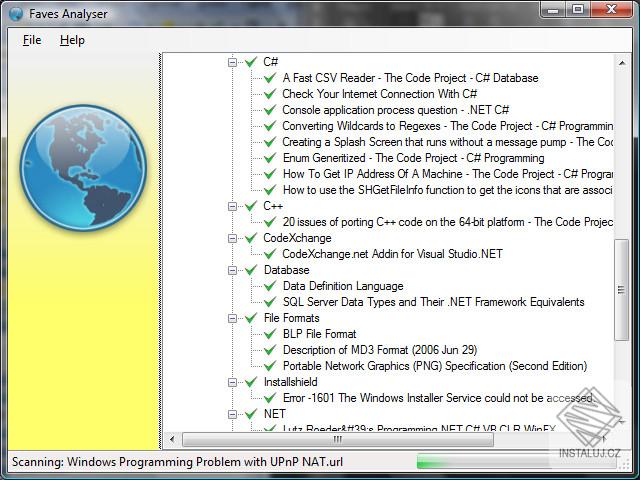This screenshot has height=480, width=640.
Task: Click green checkmark beside C# folder
Action: (251, 62)
